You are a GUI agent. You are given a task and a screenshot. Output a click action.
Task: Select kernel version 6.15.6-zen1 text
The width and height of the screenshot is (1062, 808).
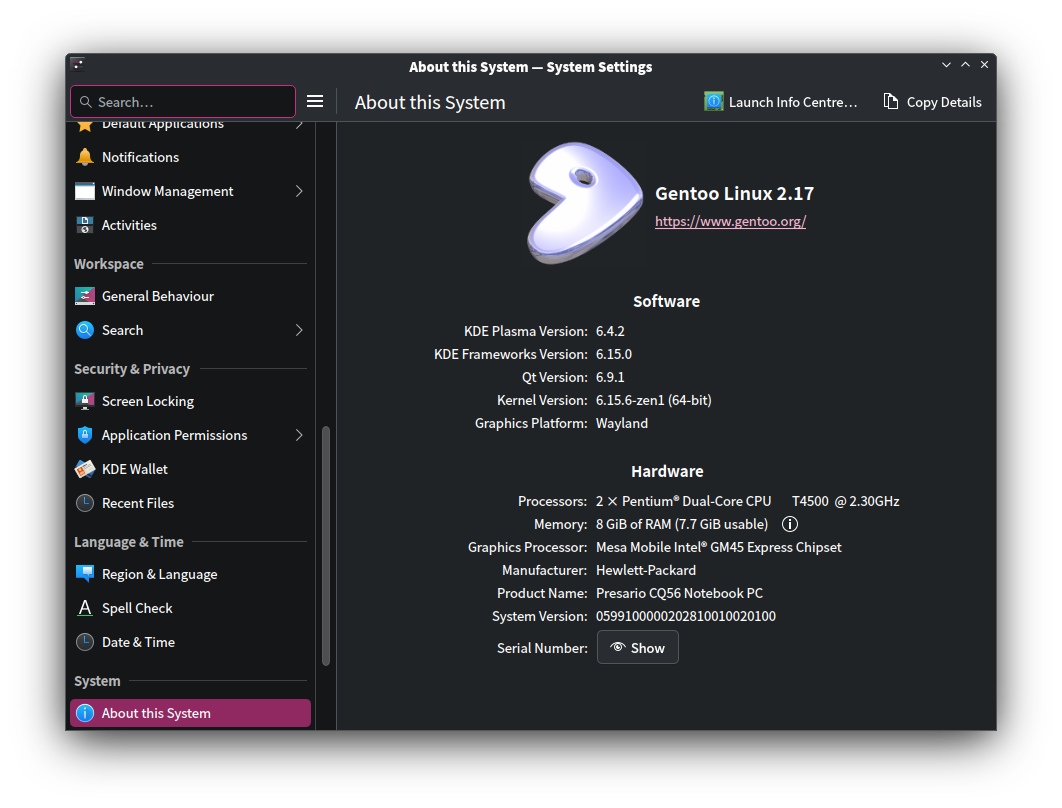coord(654,400)
